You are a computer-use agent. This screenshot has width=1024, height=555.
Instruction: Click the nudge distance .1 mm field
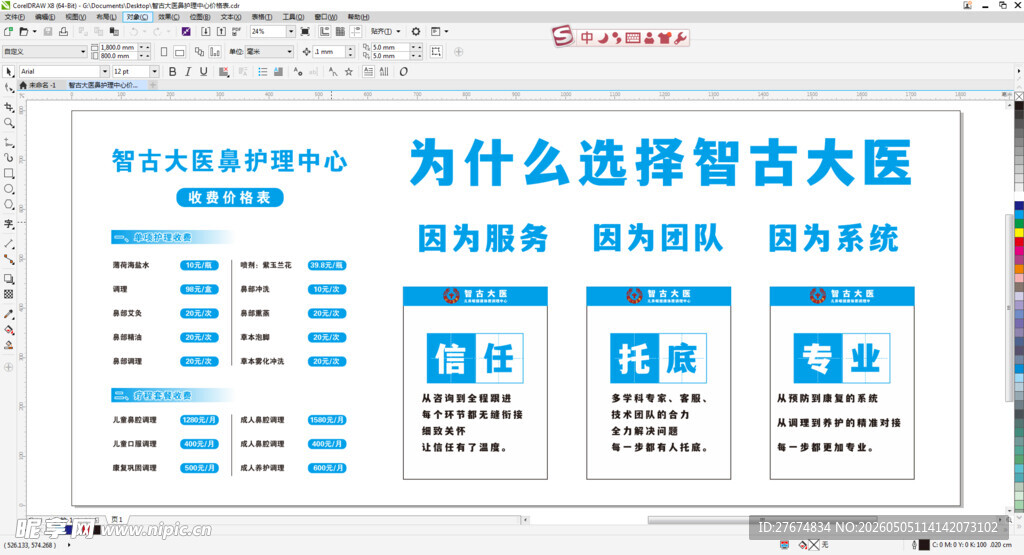(329, 52)
